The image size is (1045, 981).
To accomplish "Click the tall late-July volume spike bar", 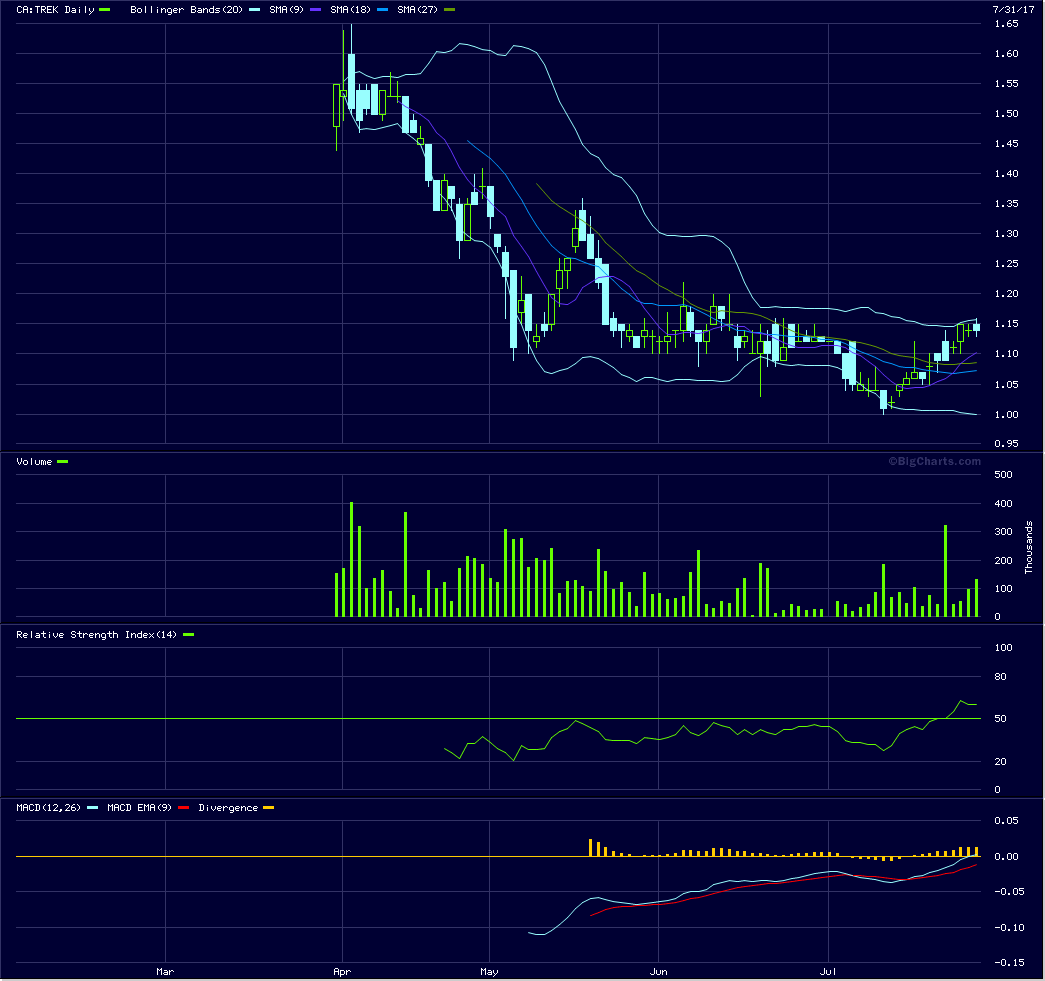I will point(945,571).
